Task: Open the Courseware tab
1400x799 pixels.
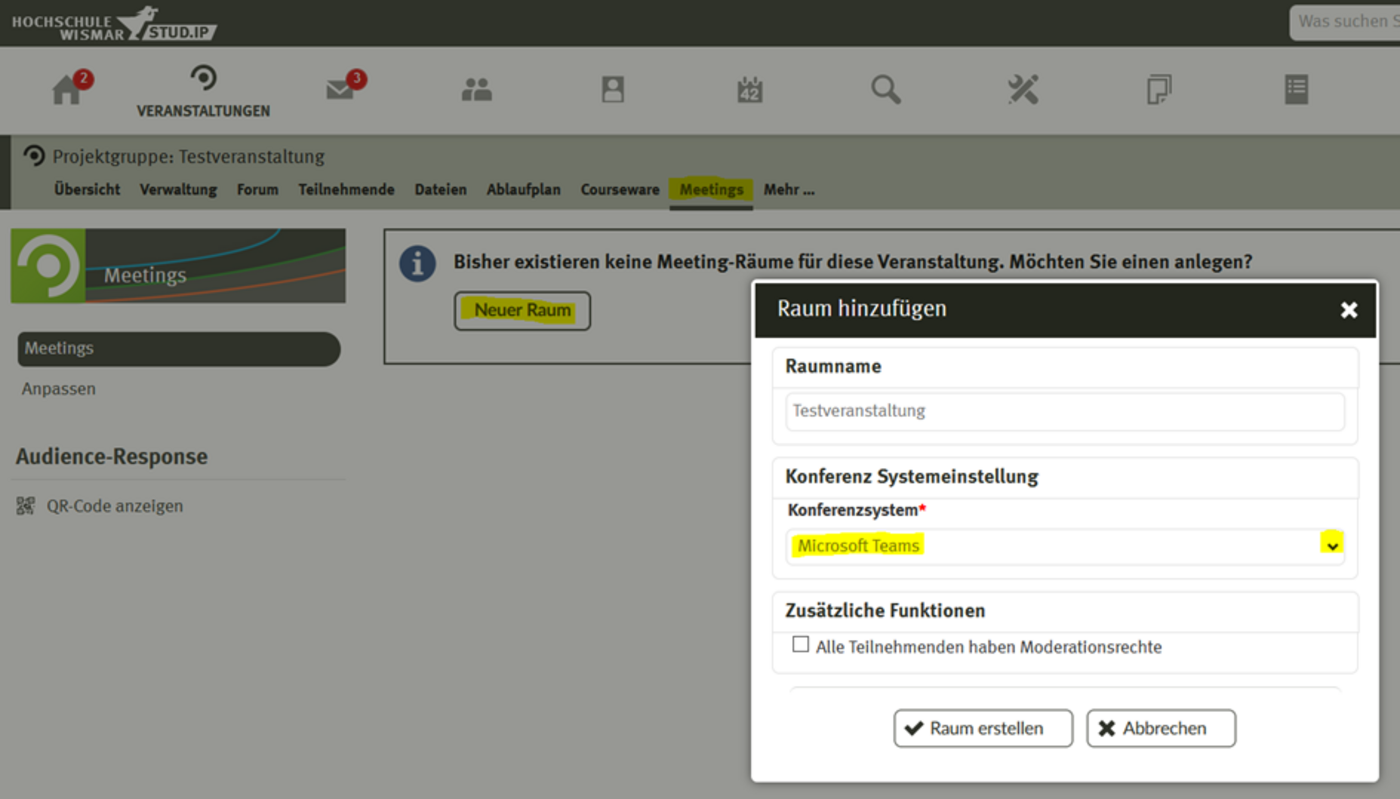Action: tap(620, 189)
